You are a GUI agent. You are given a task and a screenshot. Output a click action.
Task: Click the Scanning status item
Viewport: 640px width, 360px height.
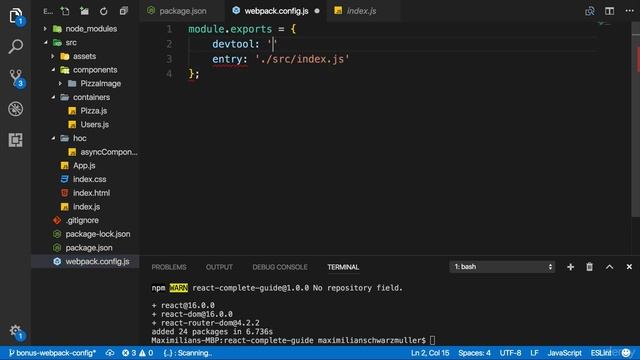click(188, 353)
